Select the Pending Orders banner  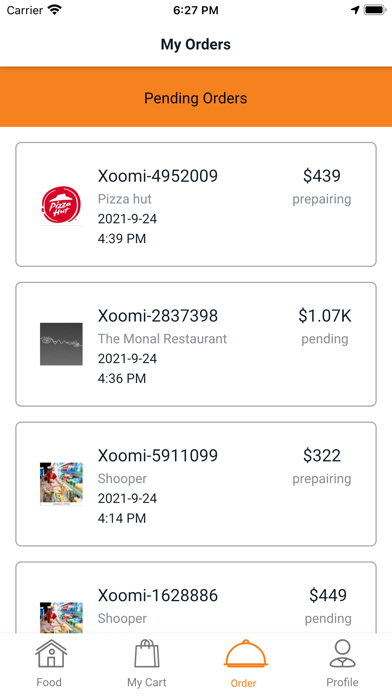[x=196, y=97]
